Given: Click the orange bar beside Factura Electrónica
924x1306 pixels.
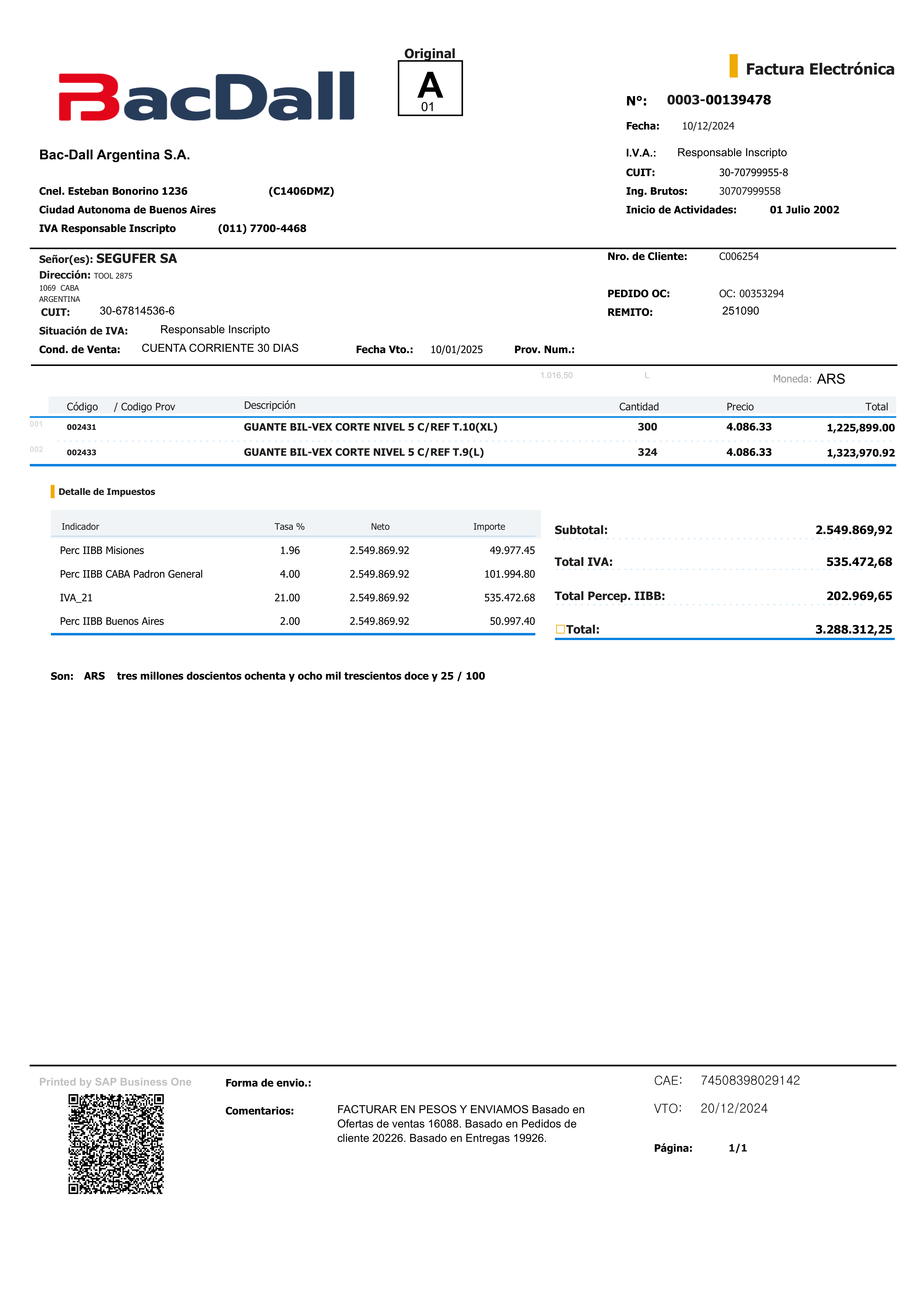Looking at the screenshot, I should [733, 66].
